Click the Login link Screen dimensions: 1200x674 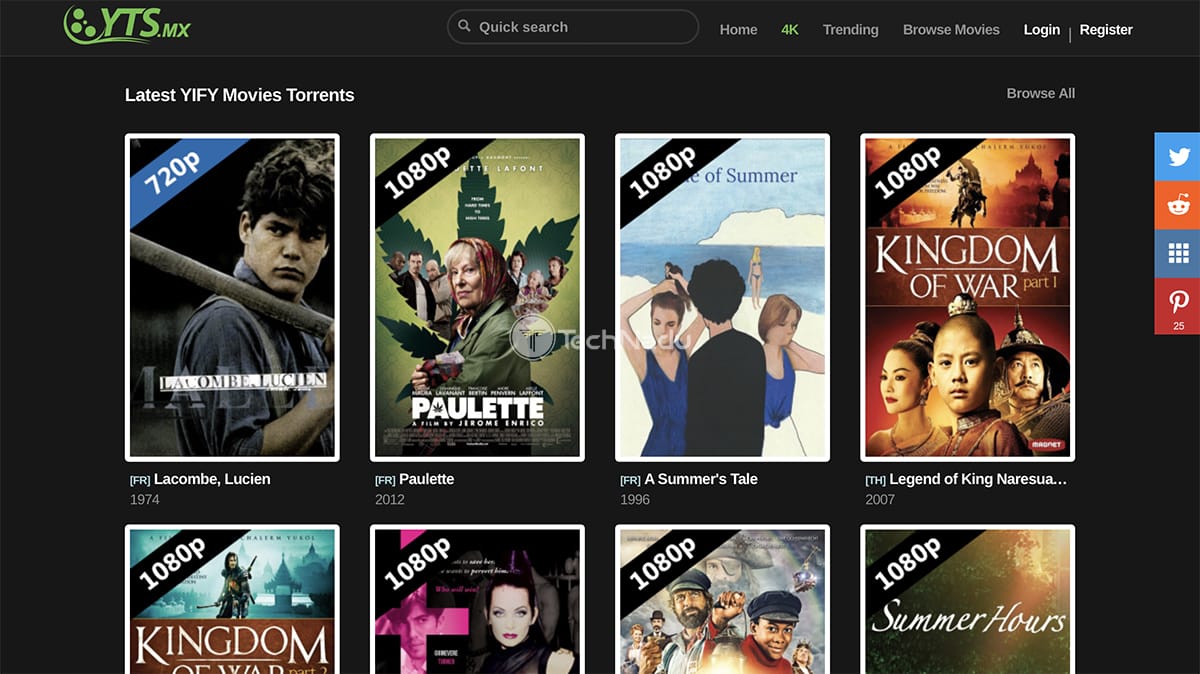coord(1041,30)
